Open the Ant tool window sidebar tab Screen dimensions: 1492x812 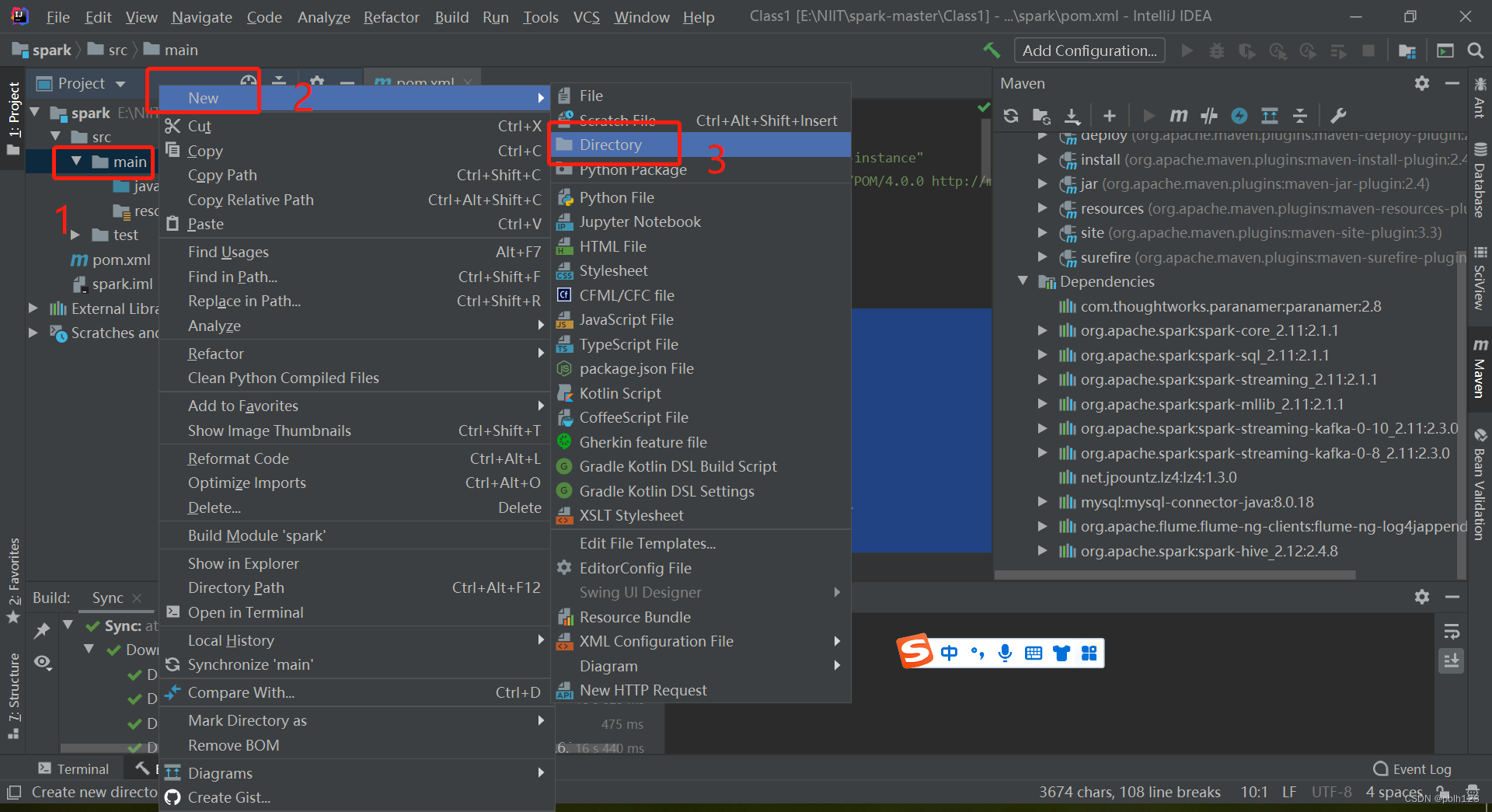[x=1480, y=97]
